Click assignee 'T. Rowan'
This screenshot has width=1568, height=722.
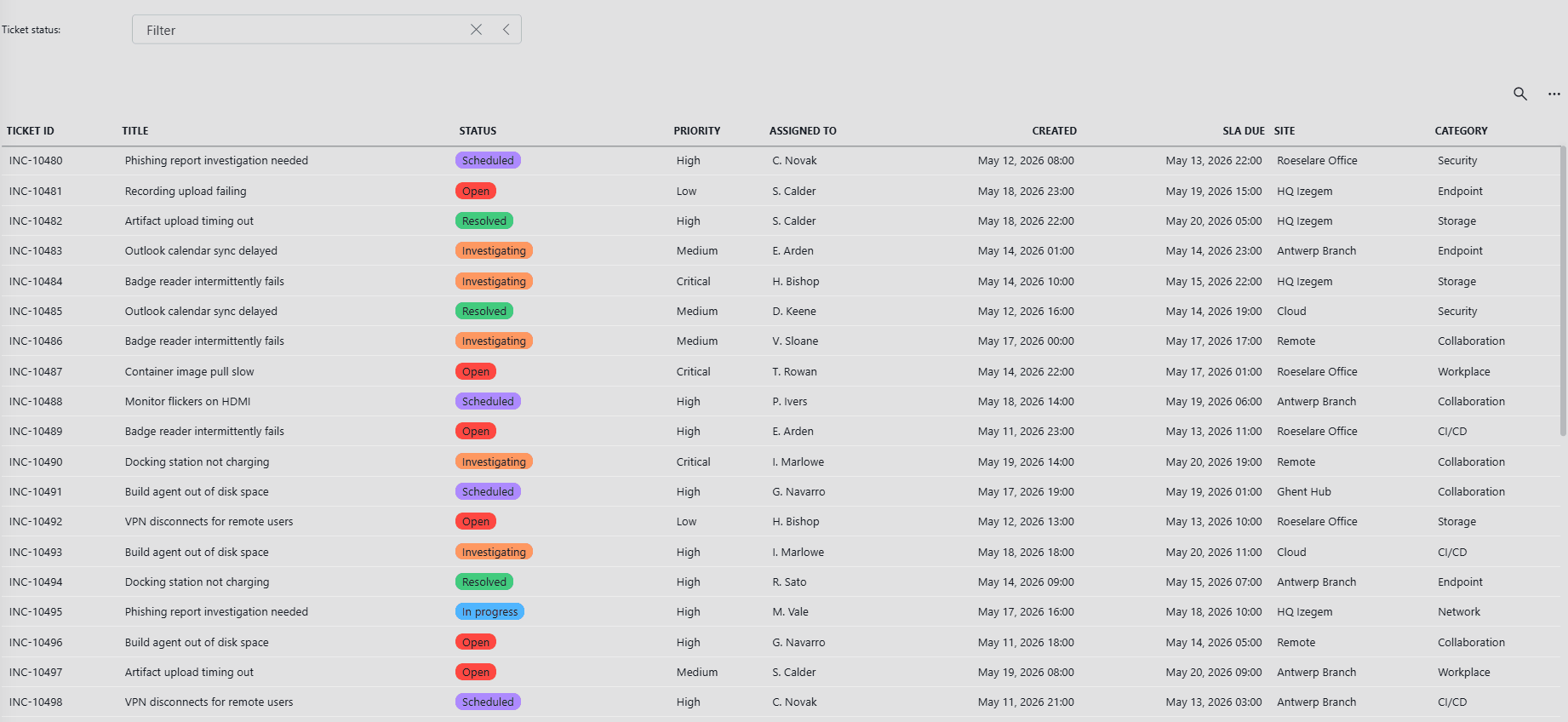pos(794,372)
